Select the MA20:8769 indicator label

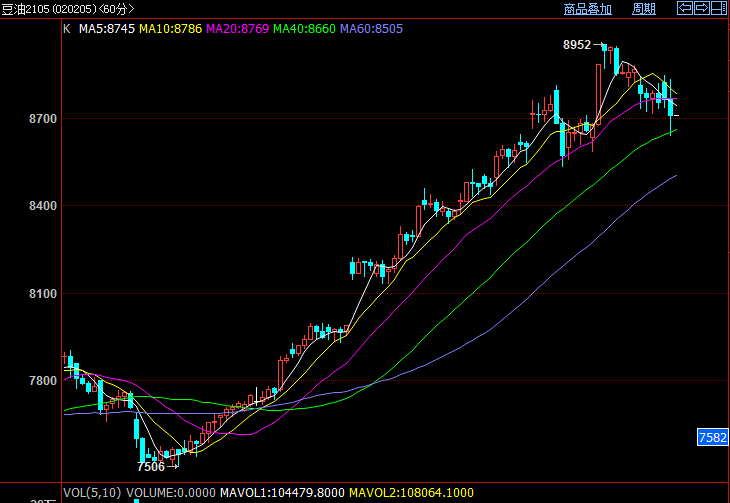(x=237, y=29)
